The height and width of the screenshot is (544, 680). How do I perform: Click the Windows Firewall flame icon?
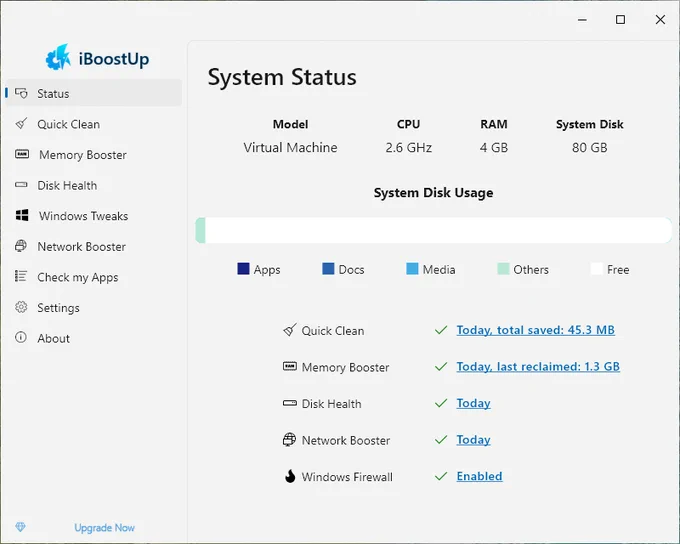point(290,476)
